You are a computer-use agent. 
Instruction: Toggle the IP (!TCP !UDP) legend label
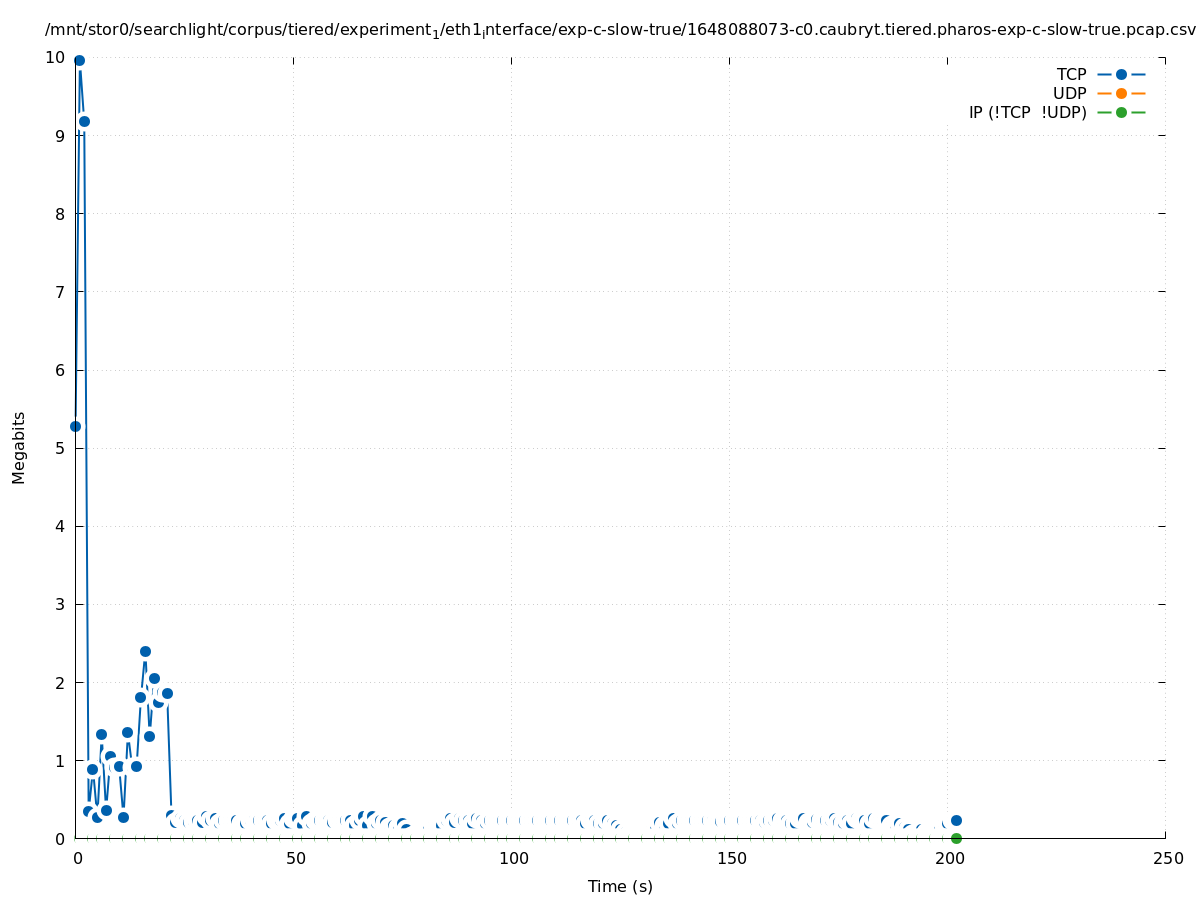pos(1027,113)
